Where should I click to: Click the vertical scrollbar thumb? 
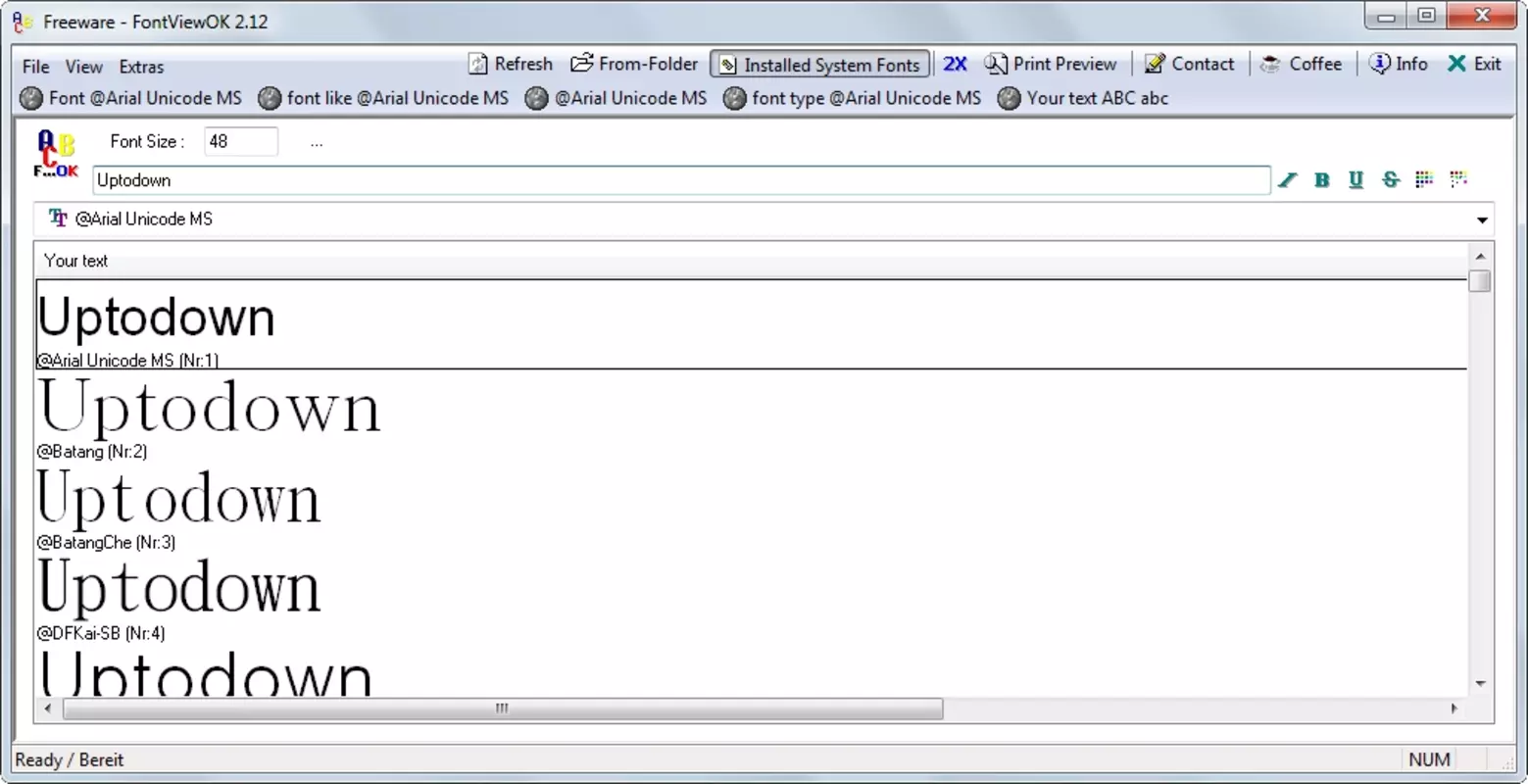pos(1480,281)
